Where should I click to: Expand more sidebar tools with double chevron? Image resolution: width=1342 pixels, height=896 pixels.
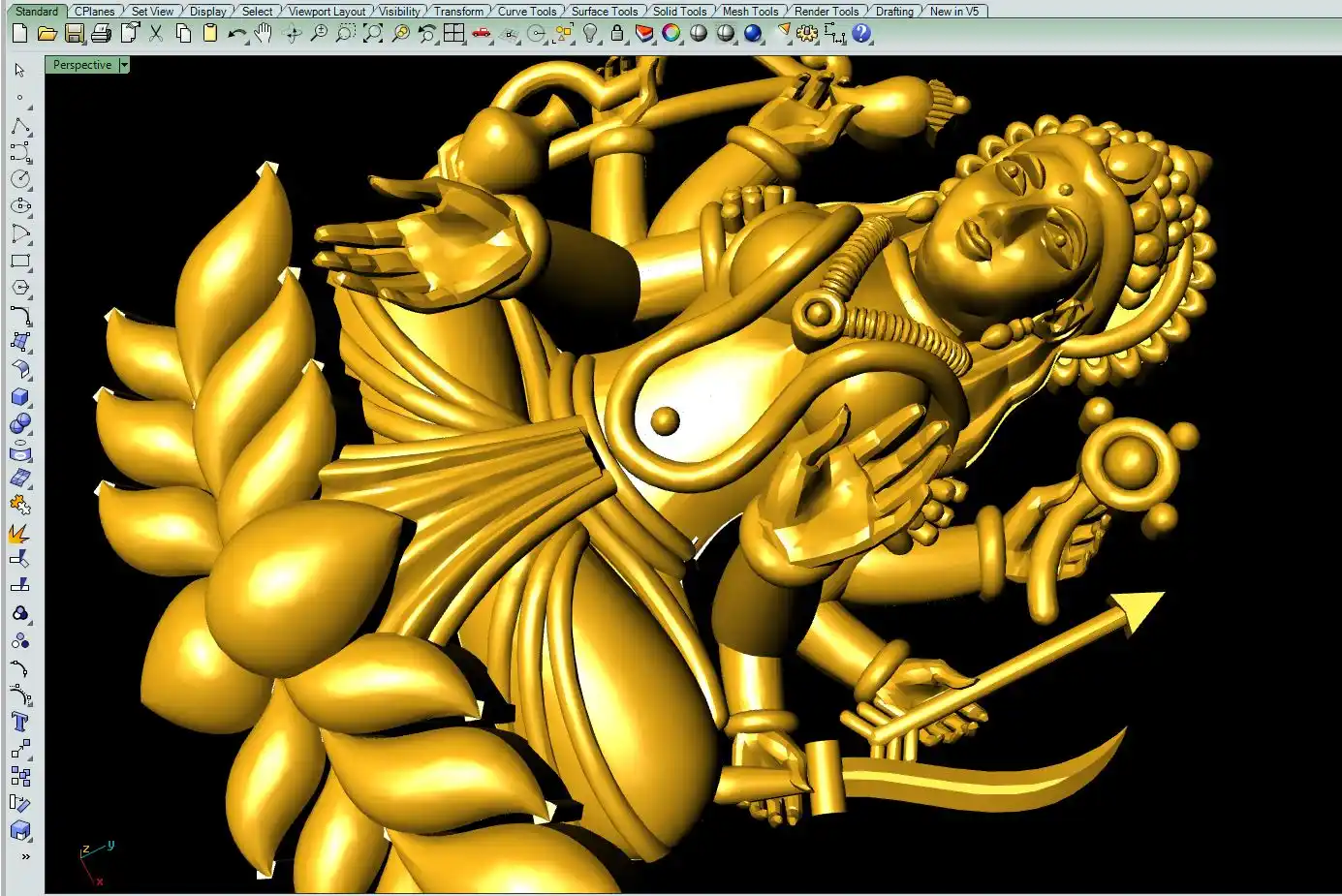(25, 856)
